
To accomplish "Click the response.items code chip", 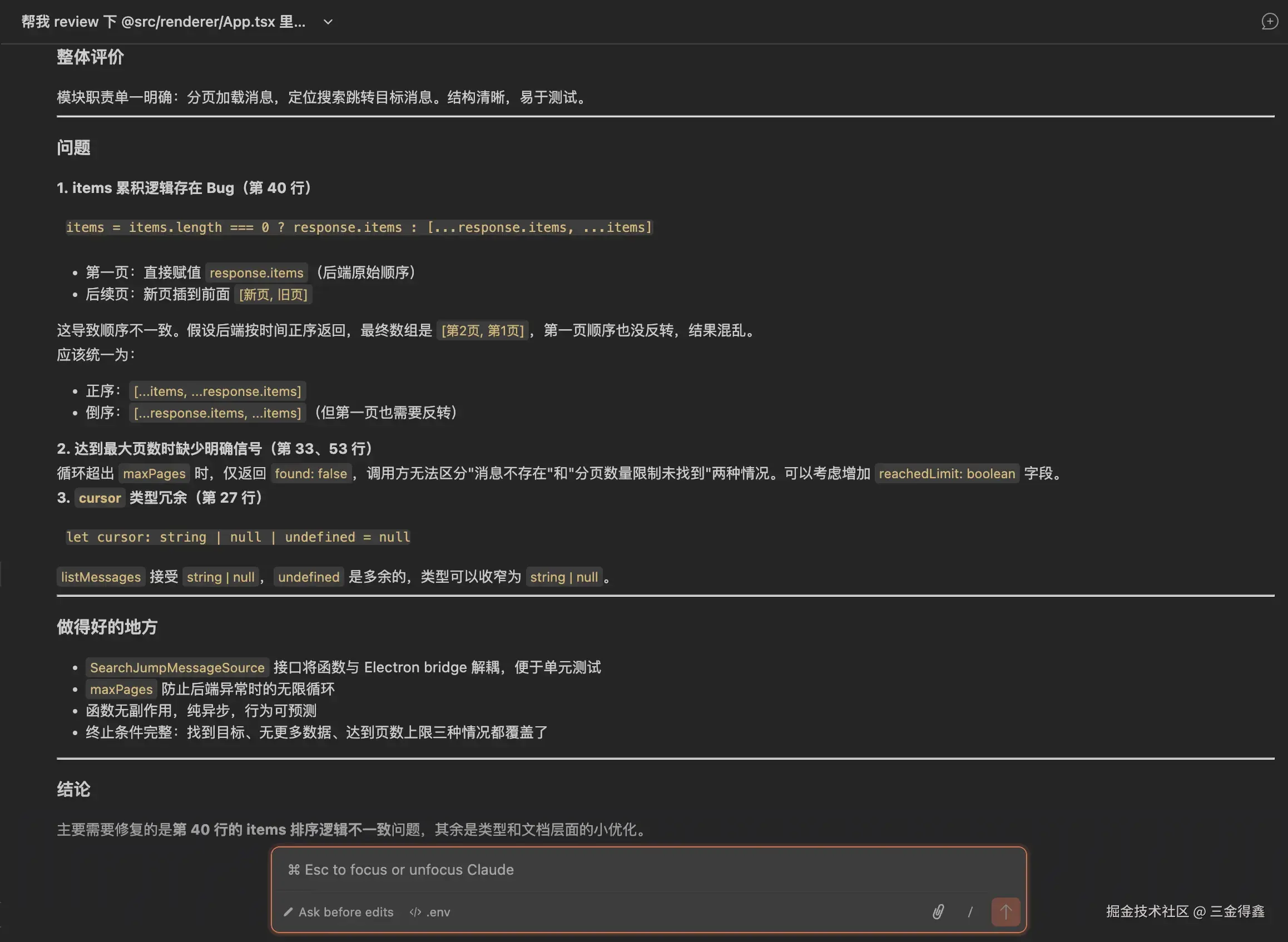I will [x=256, y=272].
